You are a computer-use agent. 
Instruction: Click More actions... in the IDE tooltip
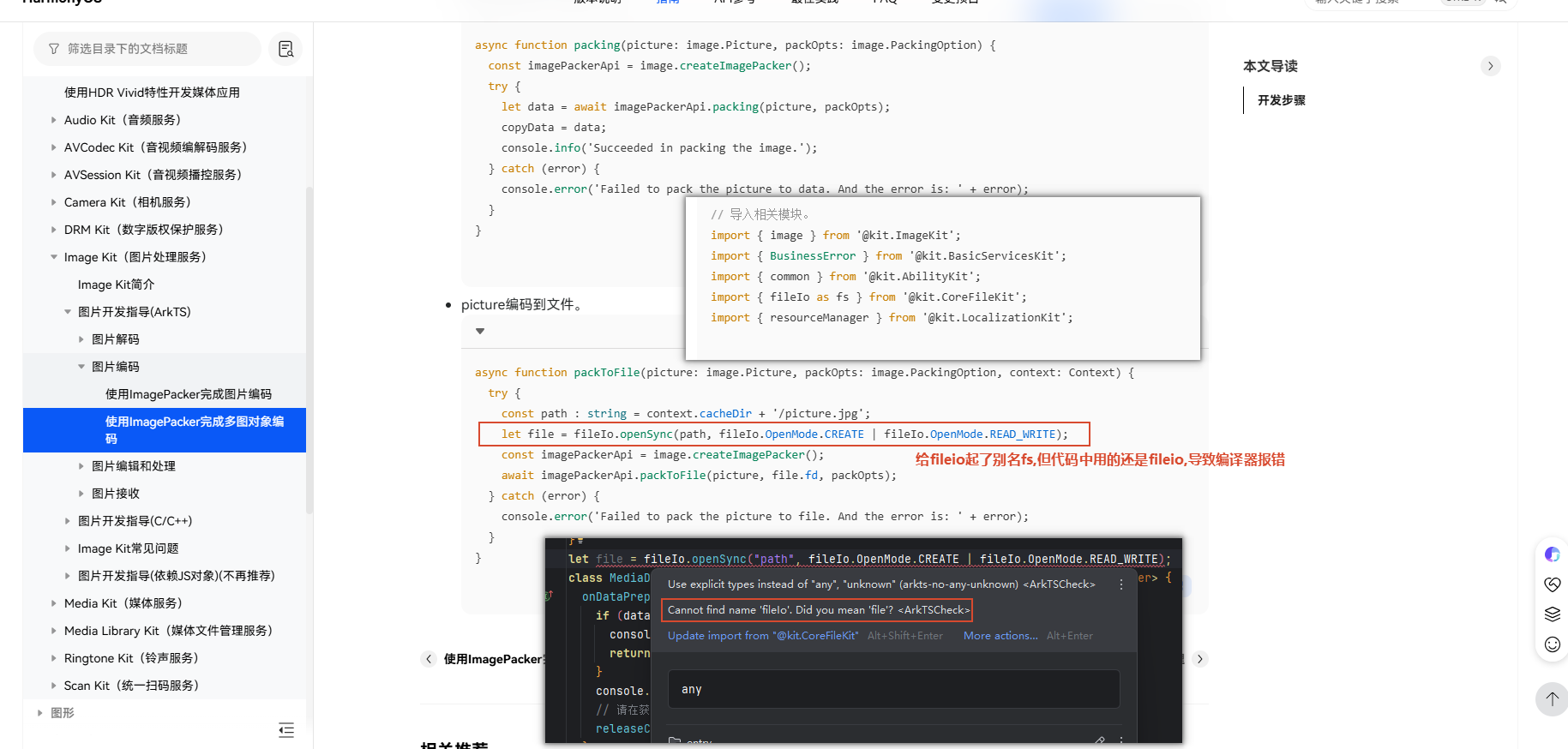pos(1000,636)
